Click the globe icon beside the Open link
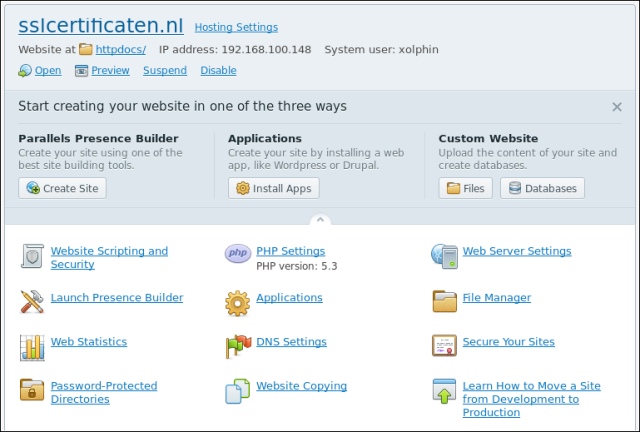Viewport: 640px width, 432px height. tap(25, 71)
